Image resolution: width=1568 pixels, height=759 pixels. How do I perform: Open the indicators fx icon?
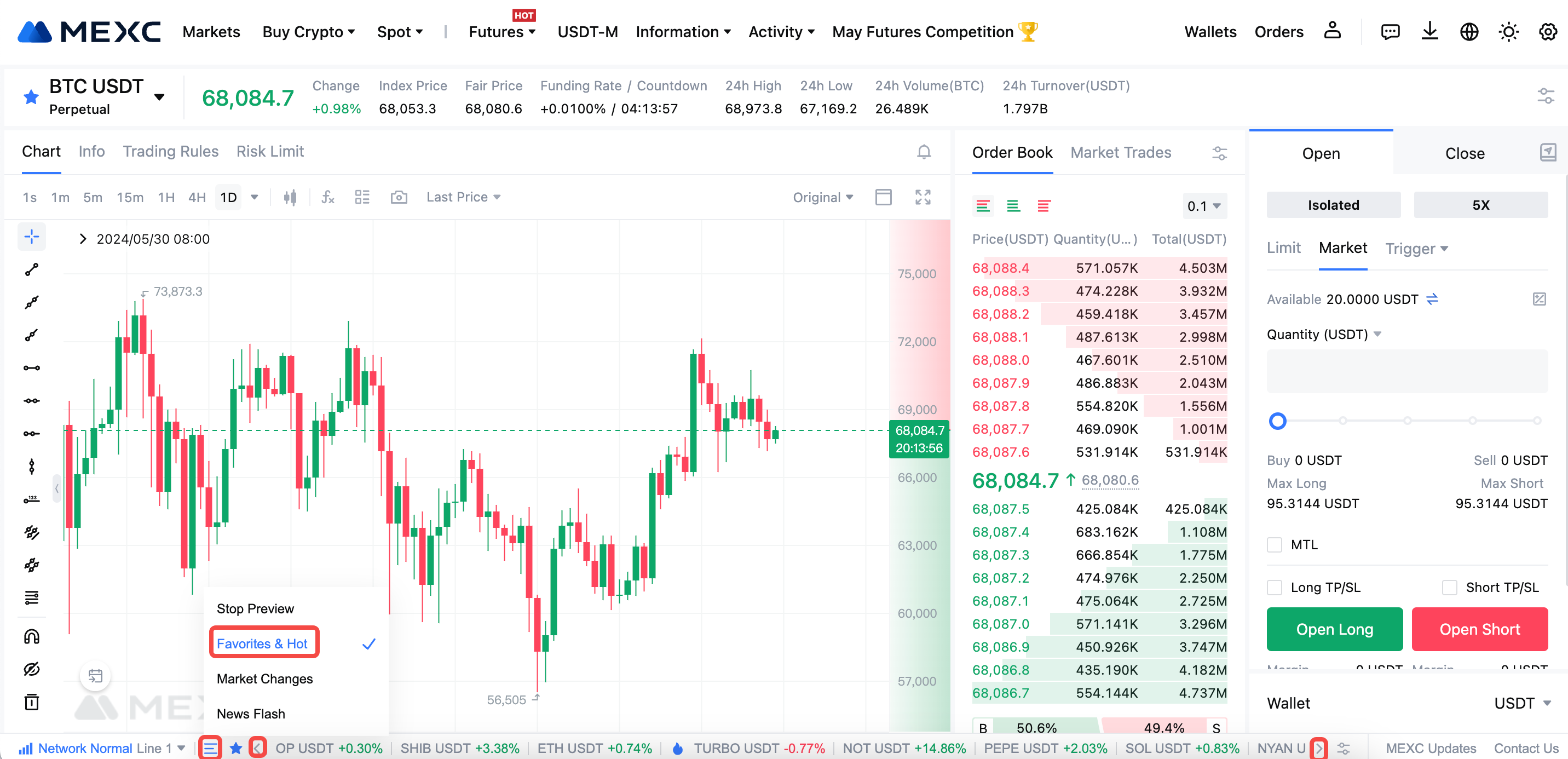click(x=327, y=197)
